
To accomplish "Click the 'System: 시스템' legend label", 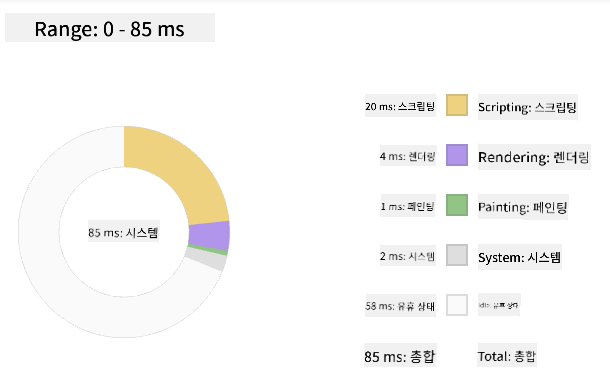I will click(520, 257).
